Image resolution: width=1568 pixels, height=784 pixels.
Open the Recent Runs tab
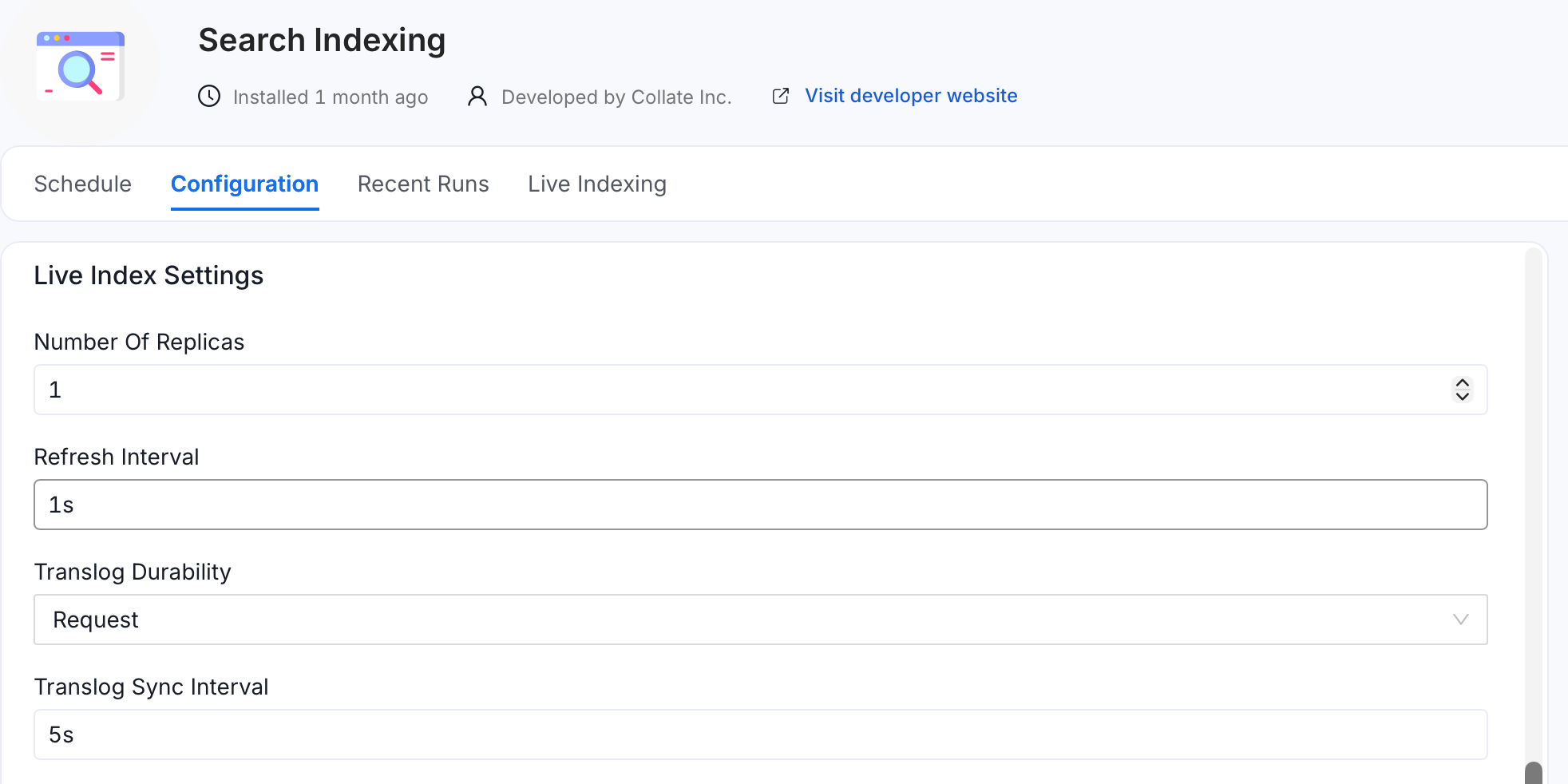click(x=423, y=184)
